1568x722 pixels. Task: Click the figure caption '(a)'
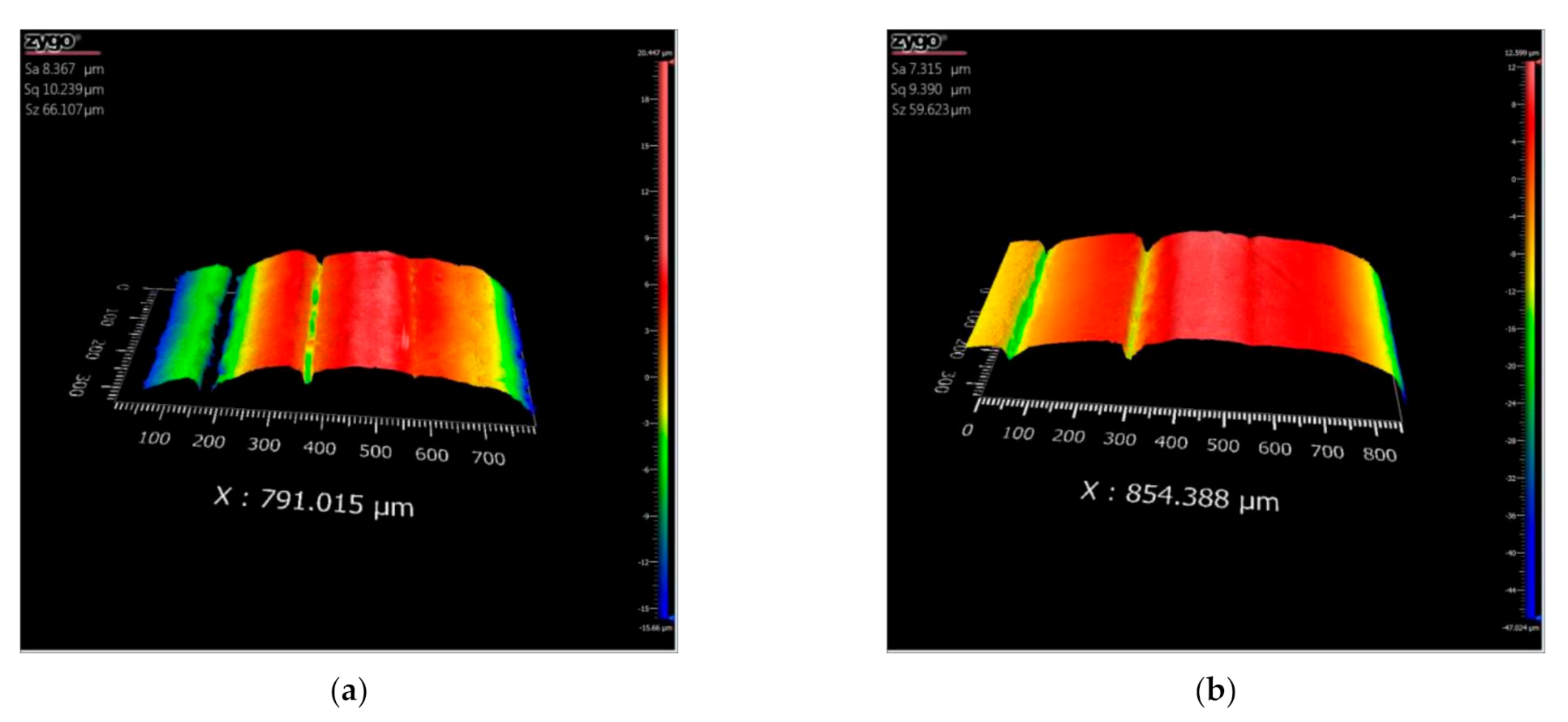pos(350,691)
